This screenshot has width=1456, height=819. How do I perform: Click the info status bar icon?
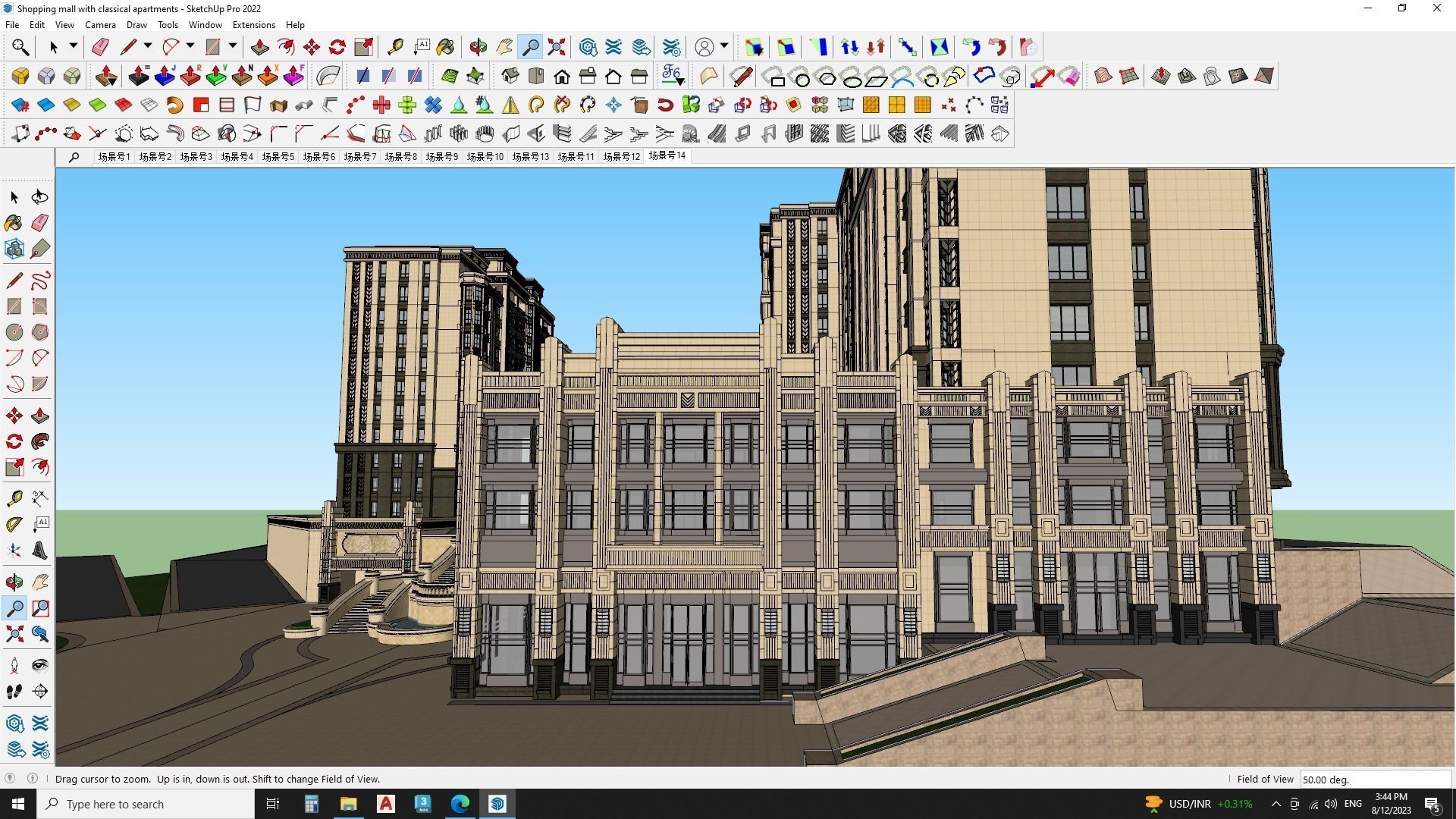pyautogui.click(x=33, y=779)
